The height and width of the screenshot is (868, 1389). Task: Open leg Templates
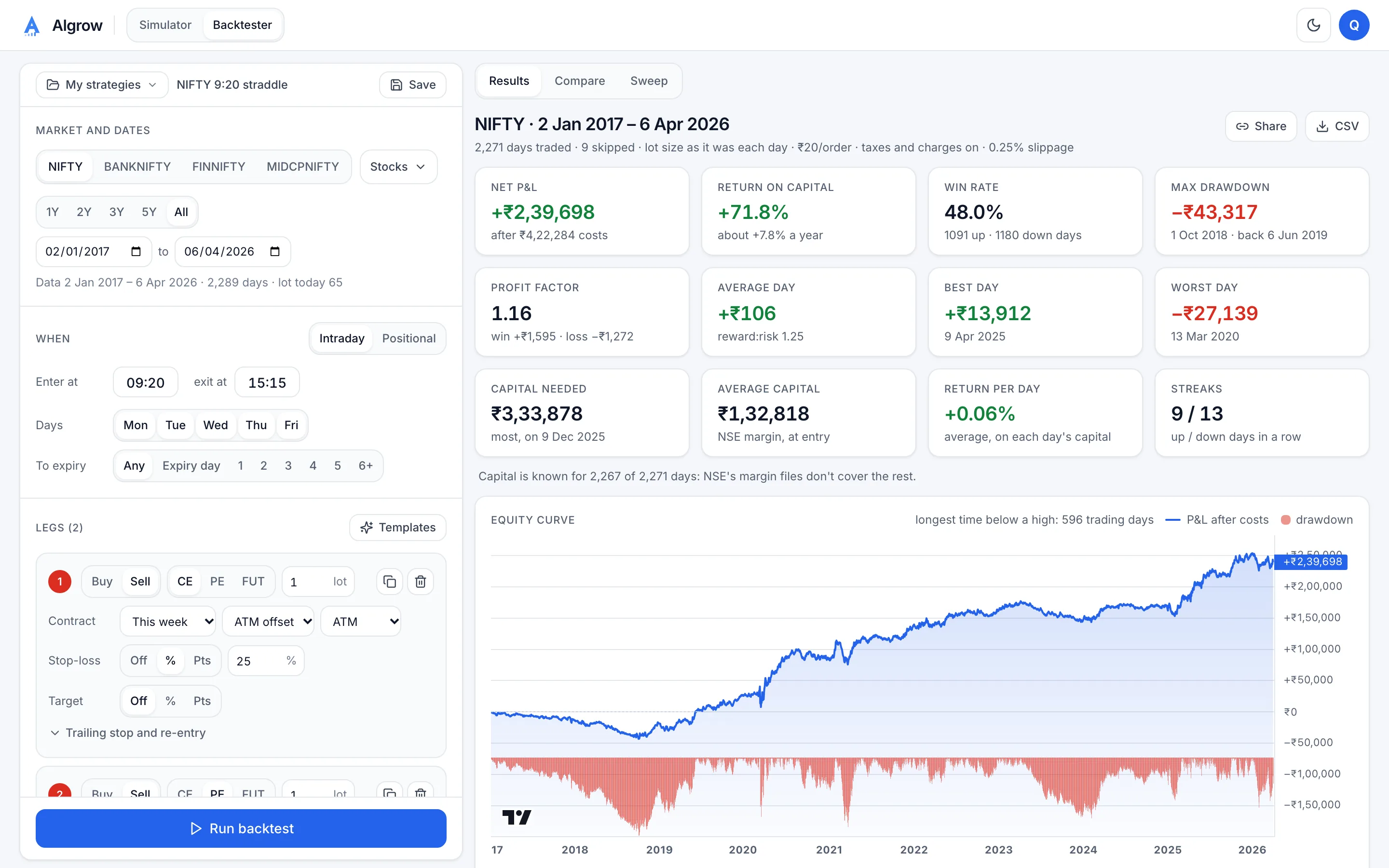tap(398, 528)
